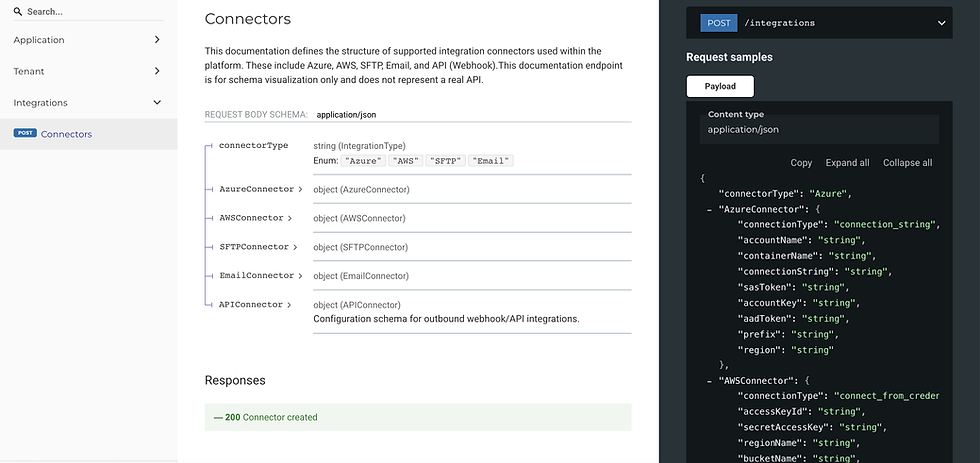
Task: Expand the Application sidebar section
Action: click(88, 40)
